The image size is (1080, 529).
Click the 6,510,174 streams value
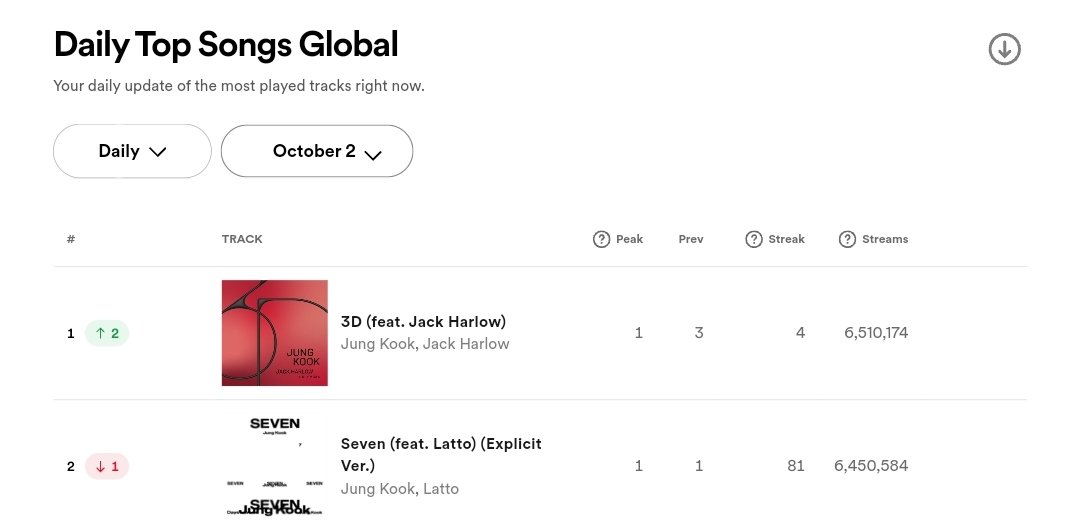click(876, 333)
